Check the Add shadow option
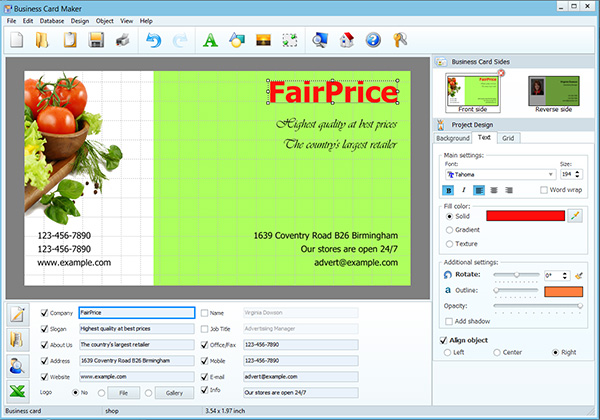Viewport: 600px width, 420px height. [449, 321]
